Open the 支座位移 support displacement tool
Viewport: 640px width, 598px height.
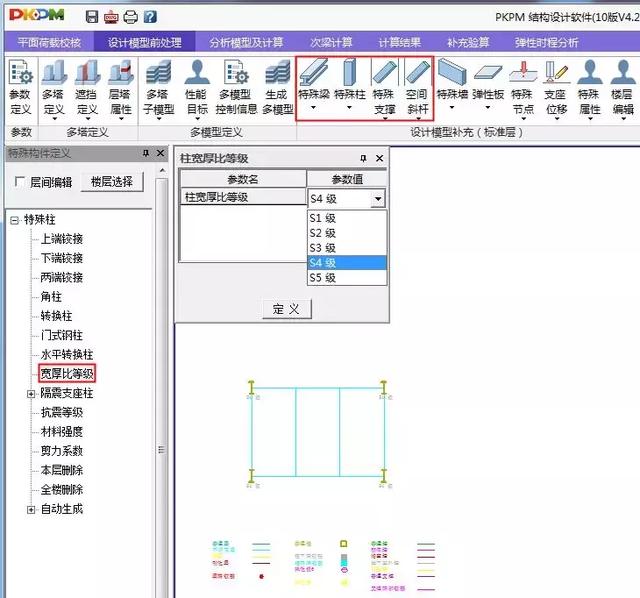[555, 85]
